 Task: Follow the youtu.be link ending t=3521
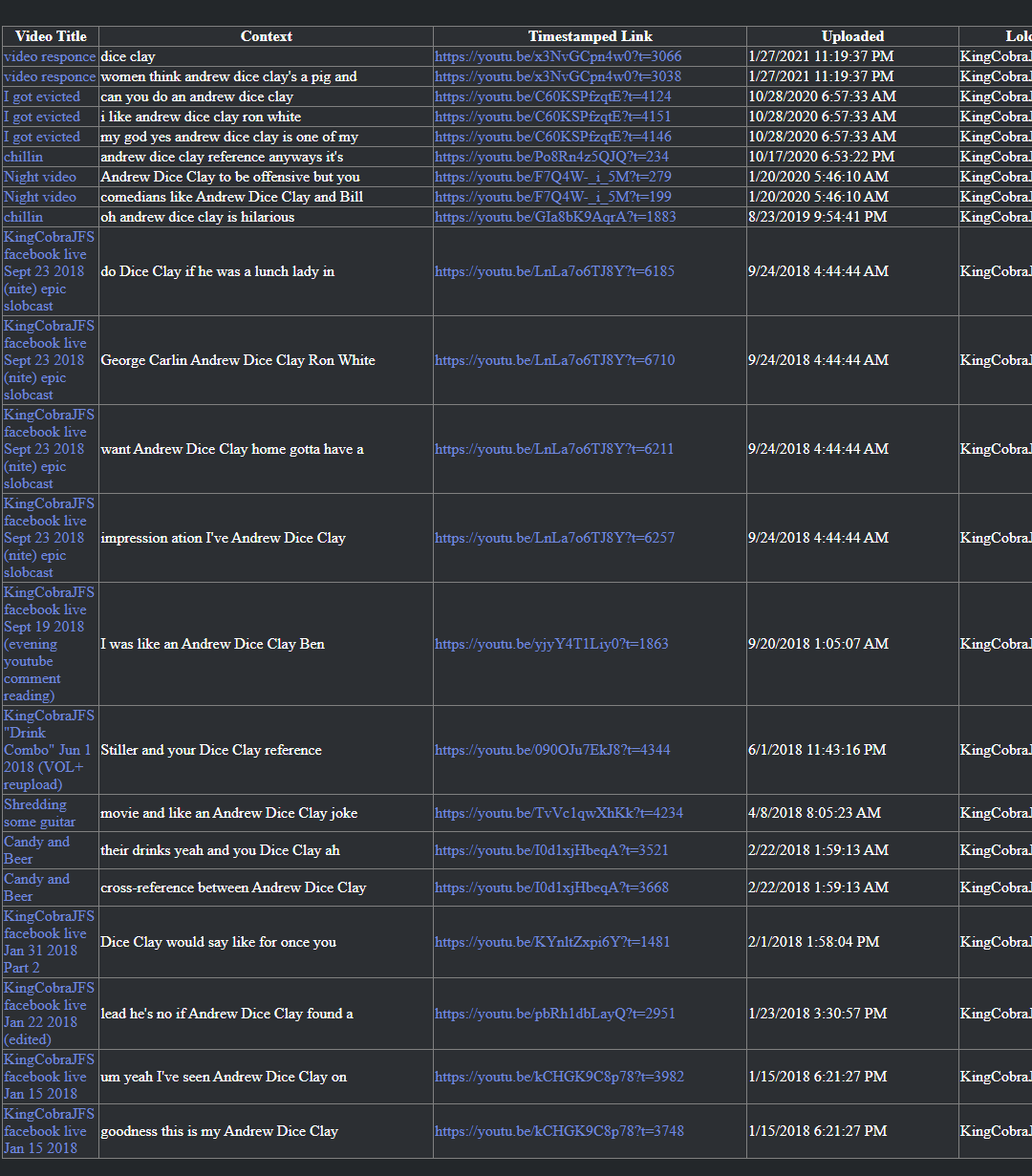tap(551, 850)
